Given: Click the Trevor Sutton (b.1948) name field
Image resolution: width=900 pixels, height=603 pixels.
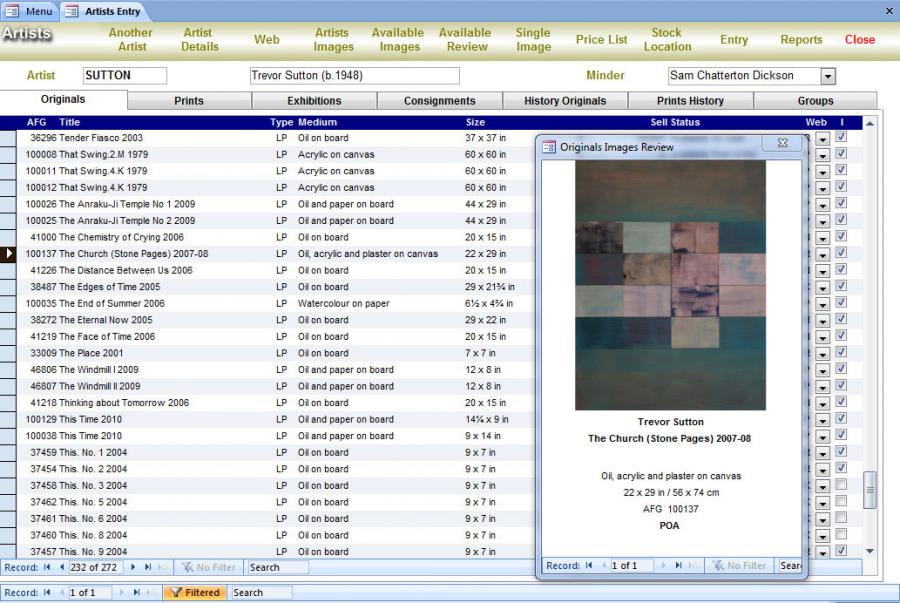Looking at the screenshot, I should (355, 76).
